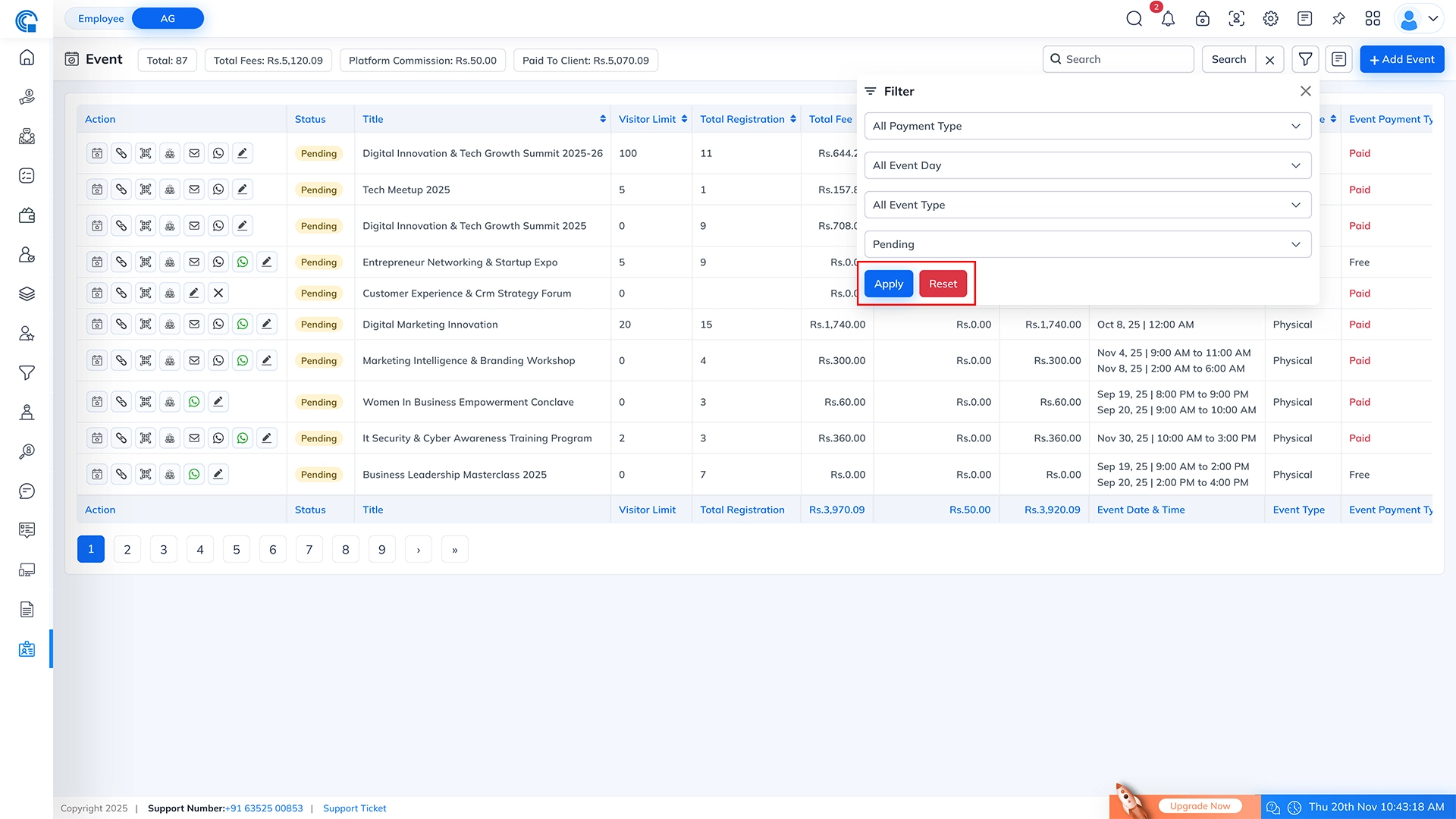Copy the event link for Digital Marketing Innovation
The image size is (1456, 819).
tap(121, 324)
